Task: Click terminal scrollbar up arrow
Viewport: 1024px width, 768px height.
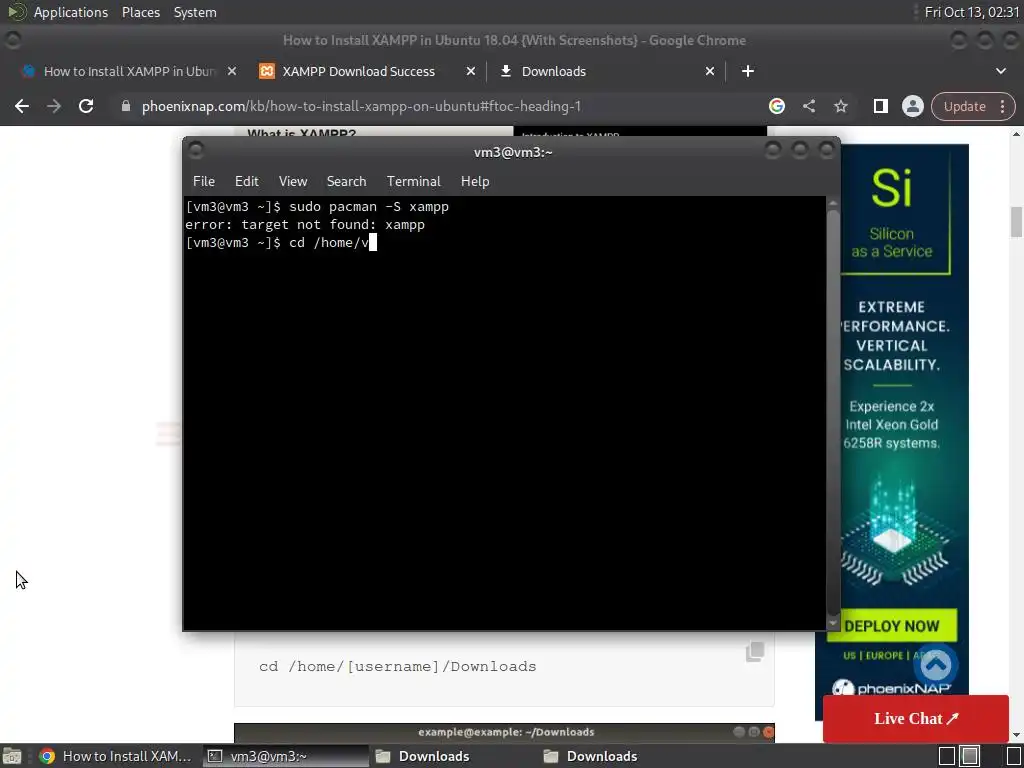Action: 833,203
